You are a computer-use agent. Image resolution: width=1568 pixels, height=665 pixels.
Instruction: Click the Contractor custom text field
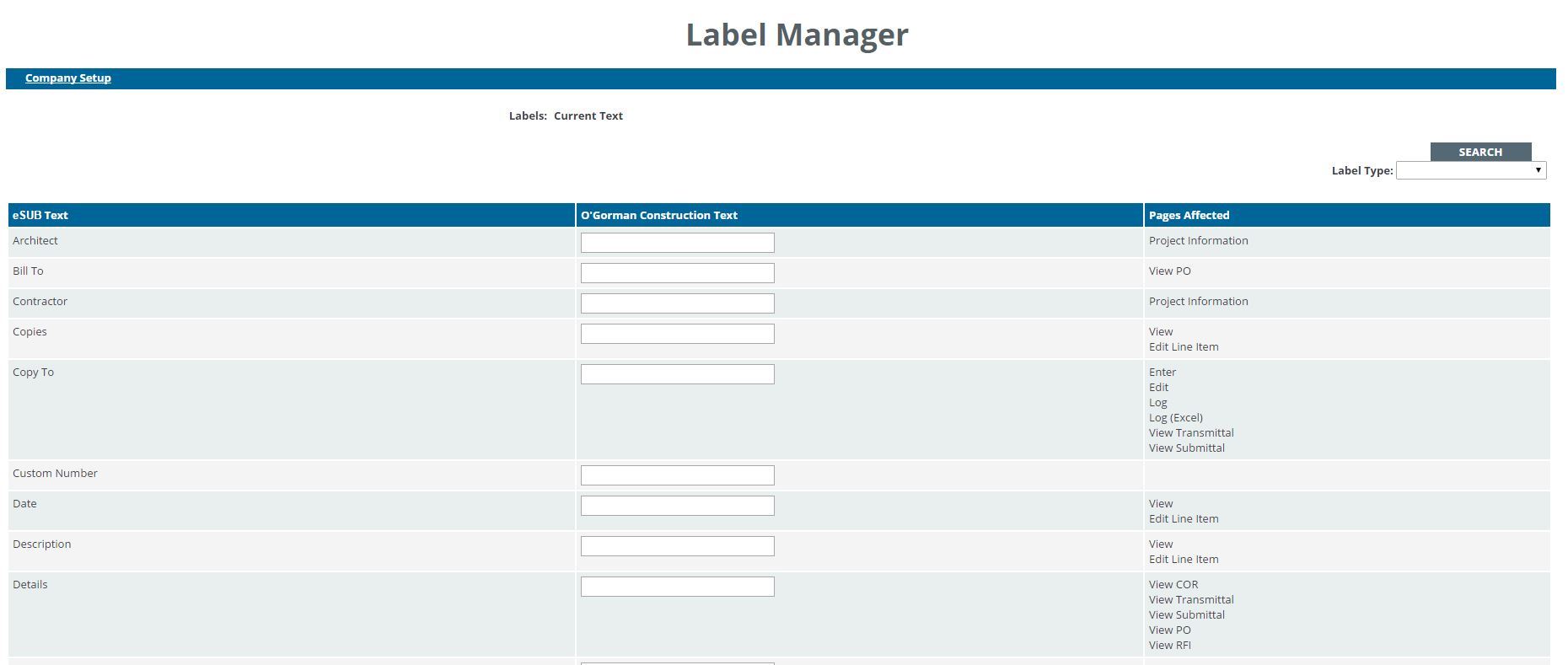[x=677, y=303]
